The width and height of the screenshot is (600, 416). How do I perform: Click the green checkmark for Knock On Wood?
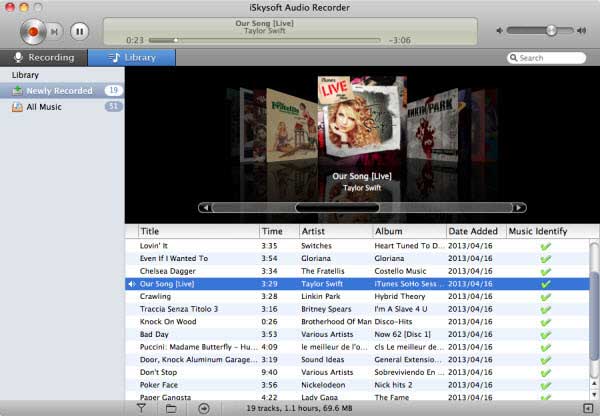tap(546, 322)
